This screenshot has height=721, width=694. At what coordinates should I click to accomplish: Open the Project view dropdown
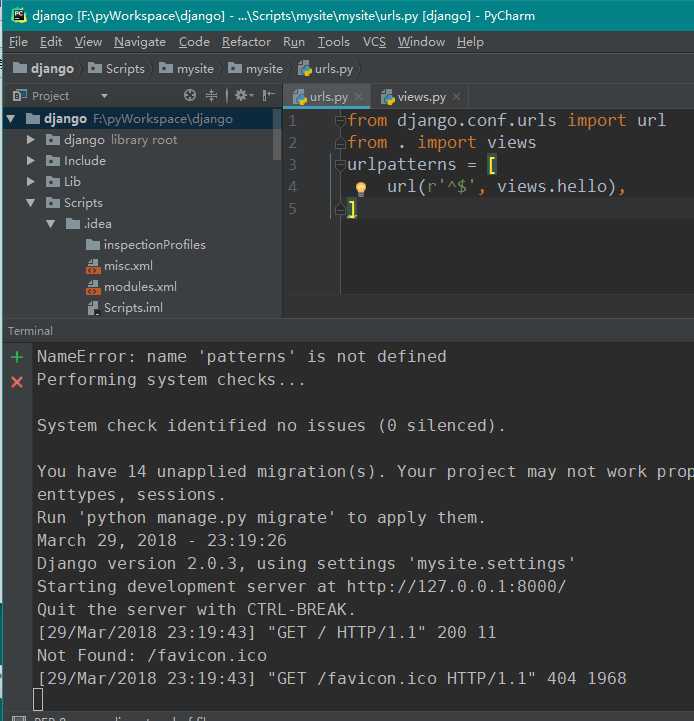click(x=104, y=96)
